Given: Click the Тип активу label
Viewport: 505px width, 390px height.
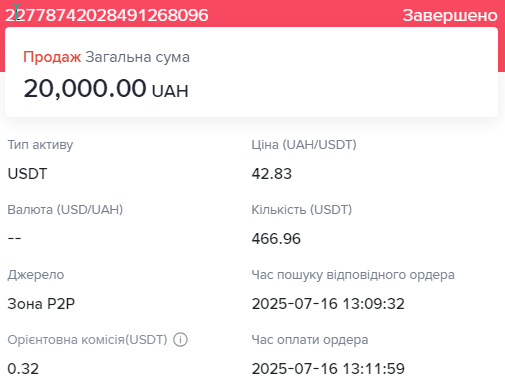Looking at the screenshot, I should 40,145.
